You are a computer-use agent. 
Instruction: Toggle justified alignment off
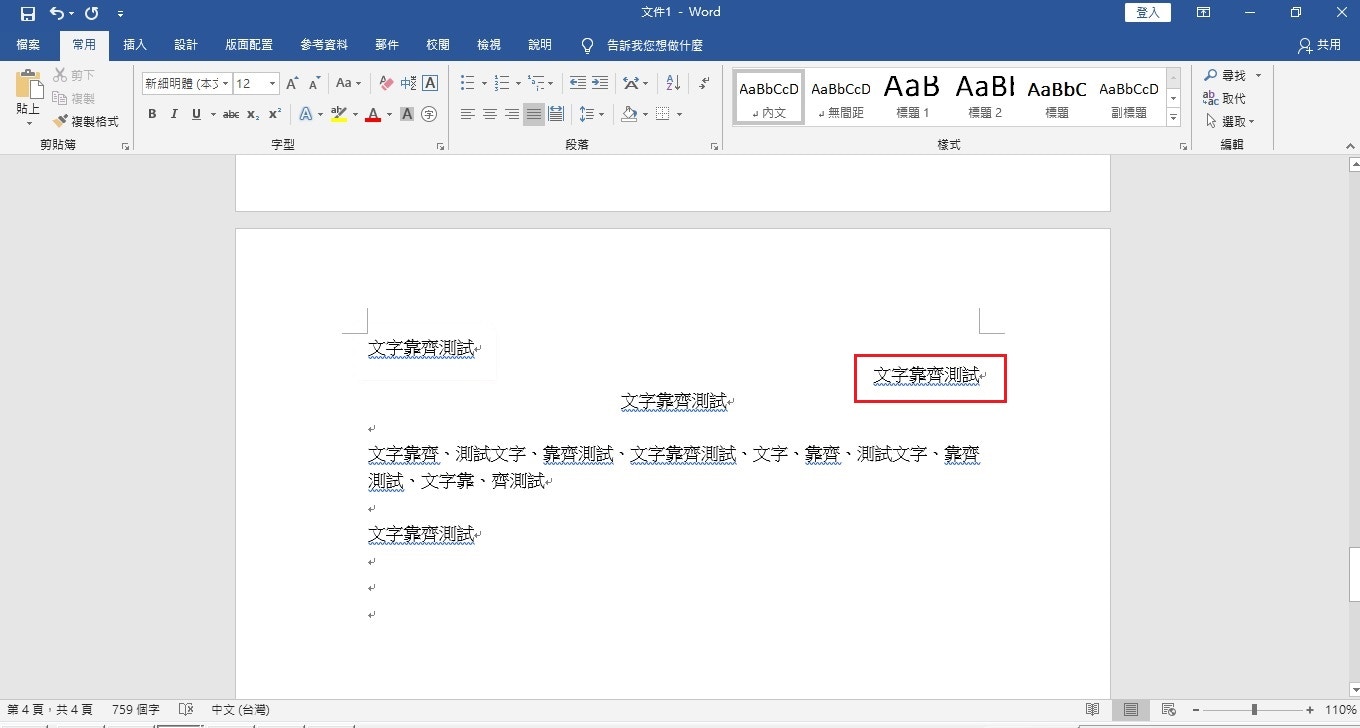click(534, 113)
